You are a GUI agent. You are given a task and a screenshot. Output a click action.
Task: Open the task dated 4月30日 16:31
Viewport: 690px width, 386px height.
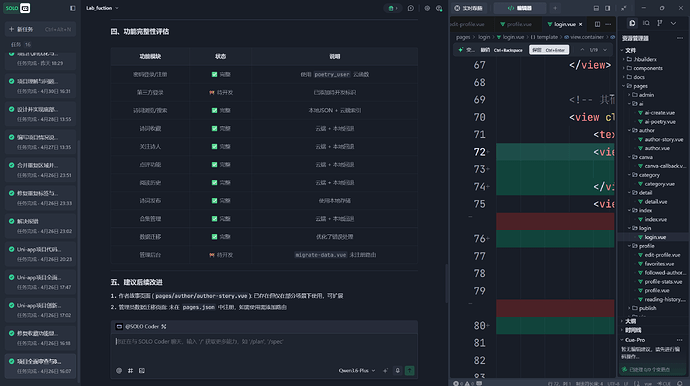(40, 86)
